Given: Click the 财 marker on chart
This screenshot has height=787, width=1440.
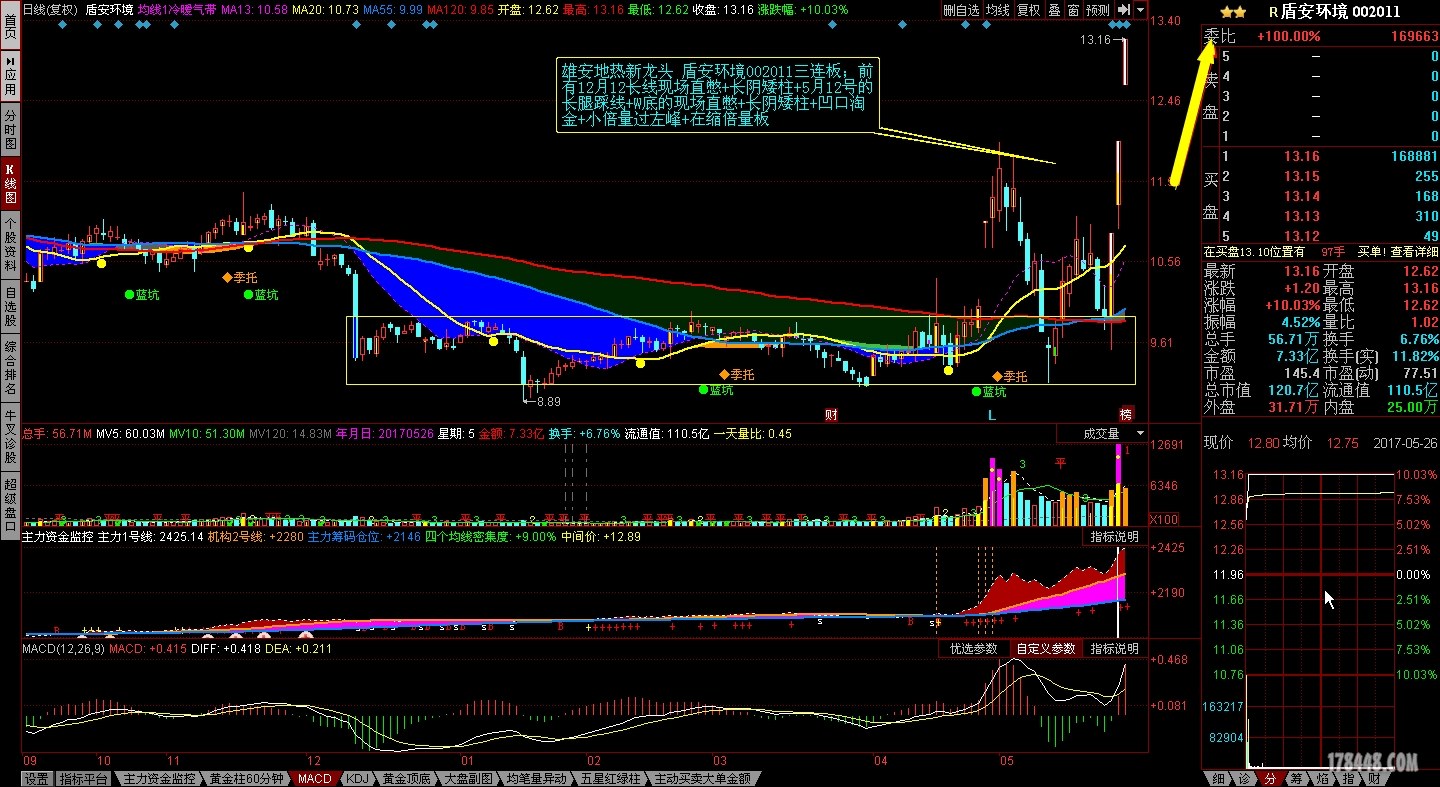Looking at the screenshot, I should [831, 414].
